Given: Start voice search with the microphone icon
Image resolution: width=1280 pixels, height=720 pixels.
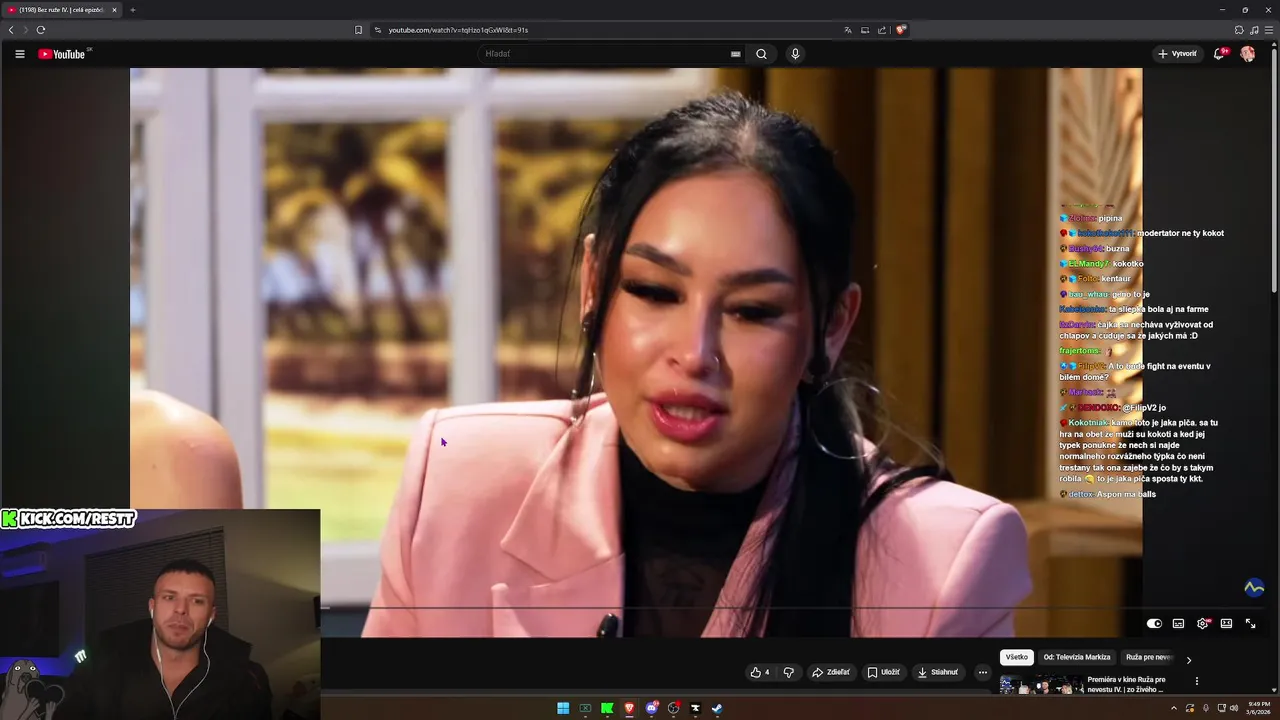Looking at the screenshot, I should pos(795,54).
